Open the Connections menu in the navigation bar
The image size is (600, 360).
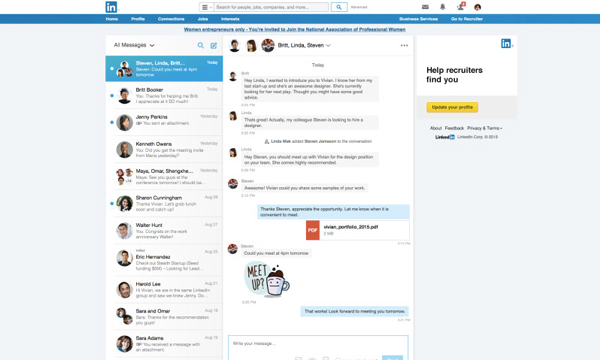point(171,19)
